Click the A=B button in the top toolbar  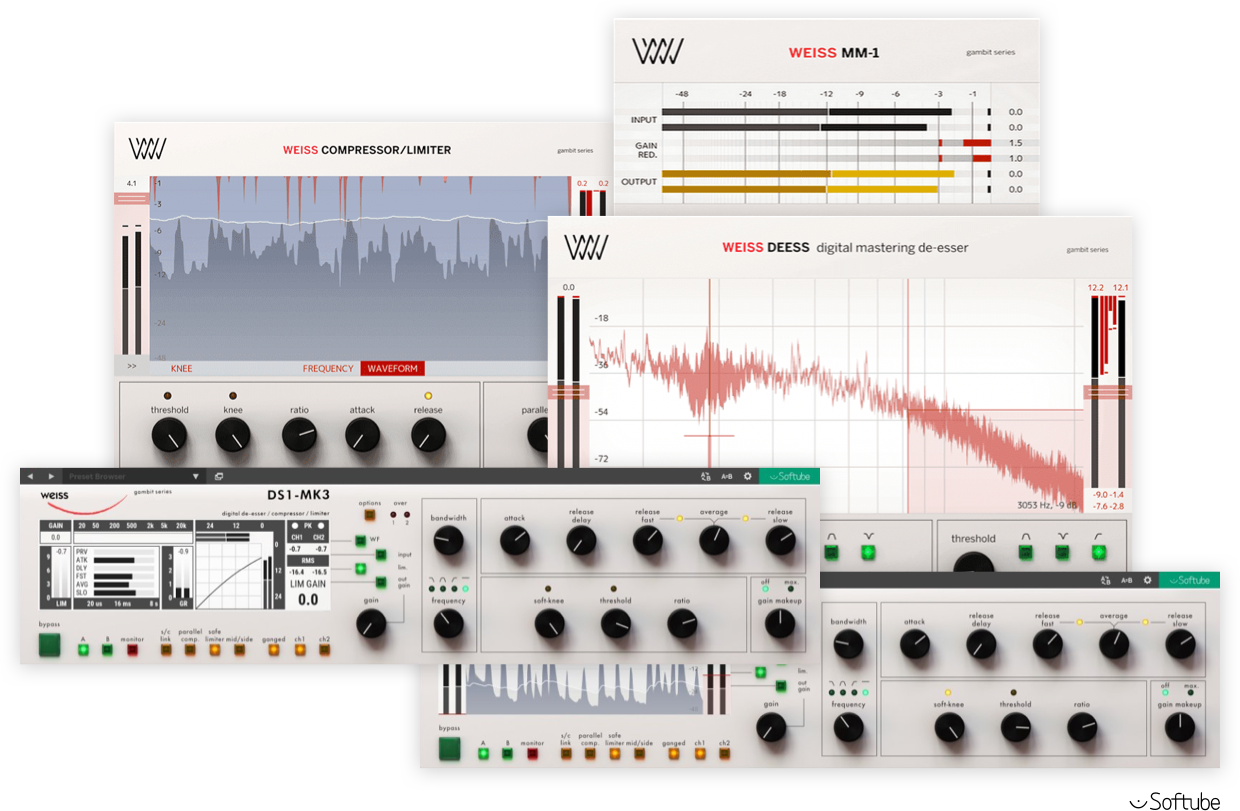pyautogui.click(x=727, y=477)
